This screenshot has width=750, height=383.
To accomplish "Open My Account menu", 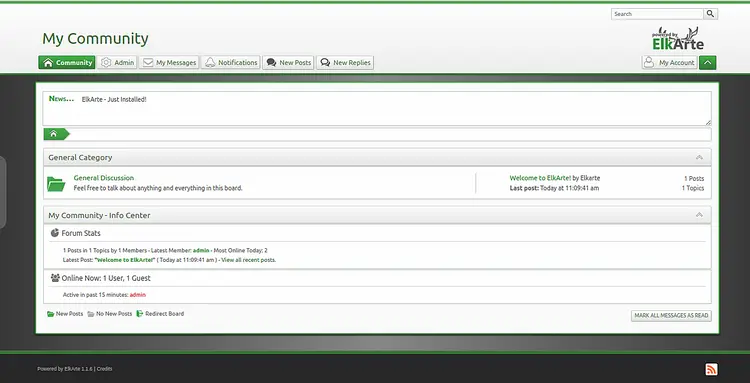I will 669,63.
